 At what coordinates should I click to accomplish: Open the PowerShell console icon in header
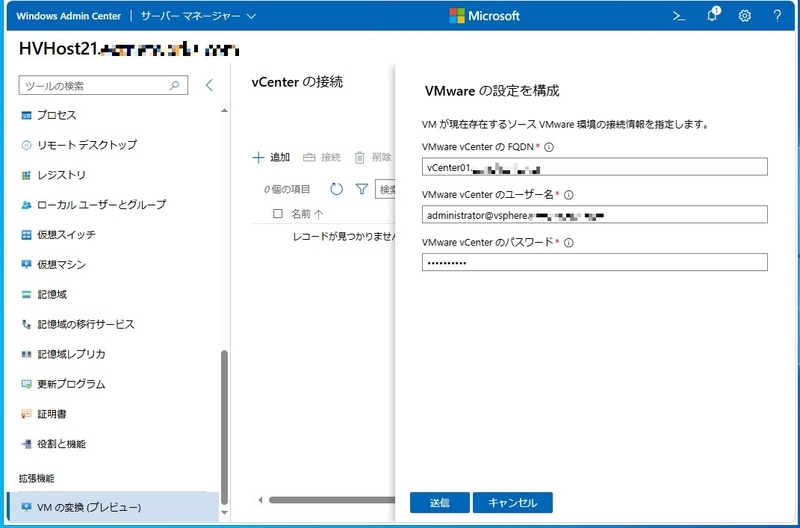[679, 16]
